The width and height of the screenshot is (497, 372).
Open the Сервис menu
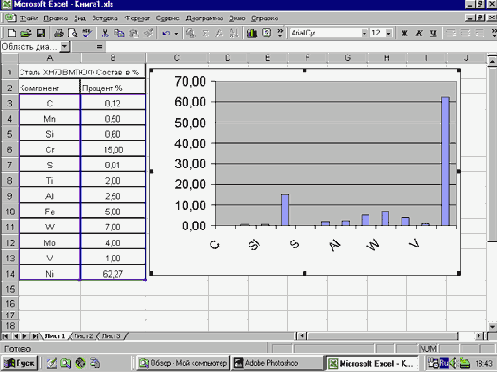[x=167, y=18]
